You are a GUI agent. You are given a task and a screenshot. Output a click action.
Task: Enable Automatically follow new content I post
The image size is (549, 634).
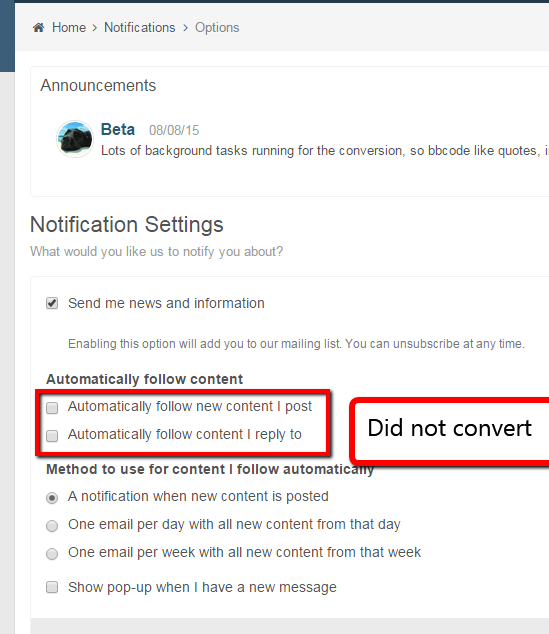[52, 408]
